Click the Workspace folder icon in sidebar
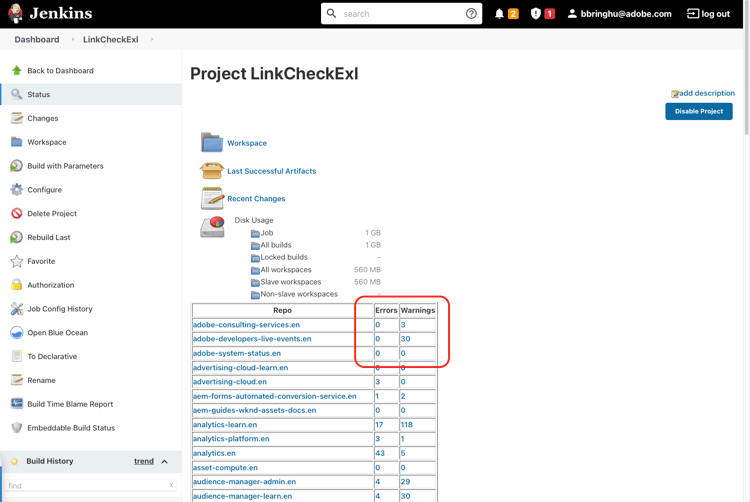 17,142
